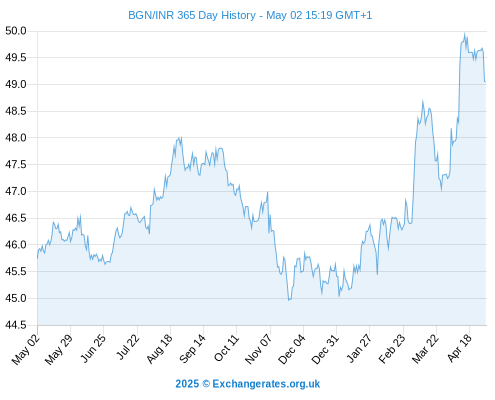Click the chart peak near 50.0 in April
Image resolution: width=495 pixels, height=400 pixels.
coord(465,33)
